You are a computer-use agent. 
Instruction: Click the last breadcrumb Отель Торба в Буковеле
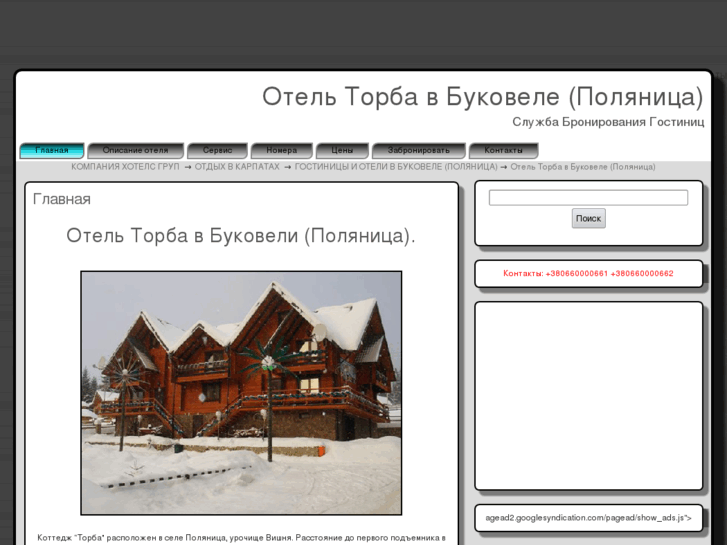582,167
